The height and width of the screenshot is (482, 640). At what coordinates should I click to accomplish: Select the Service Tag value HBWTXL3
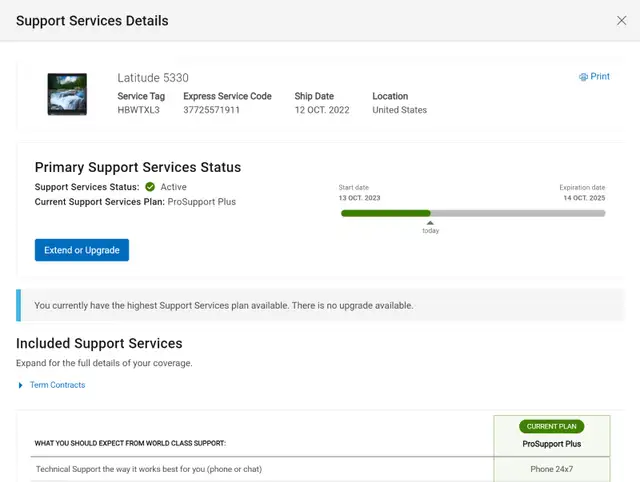[138, 110]
